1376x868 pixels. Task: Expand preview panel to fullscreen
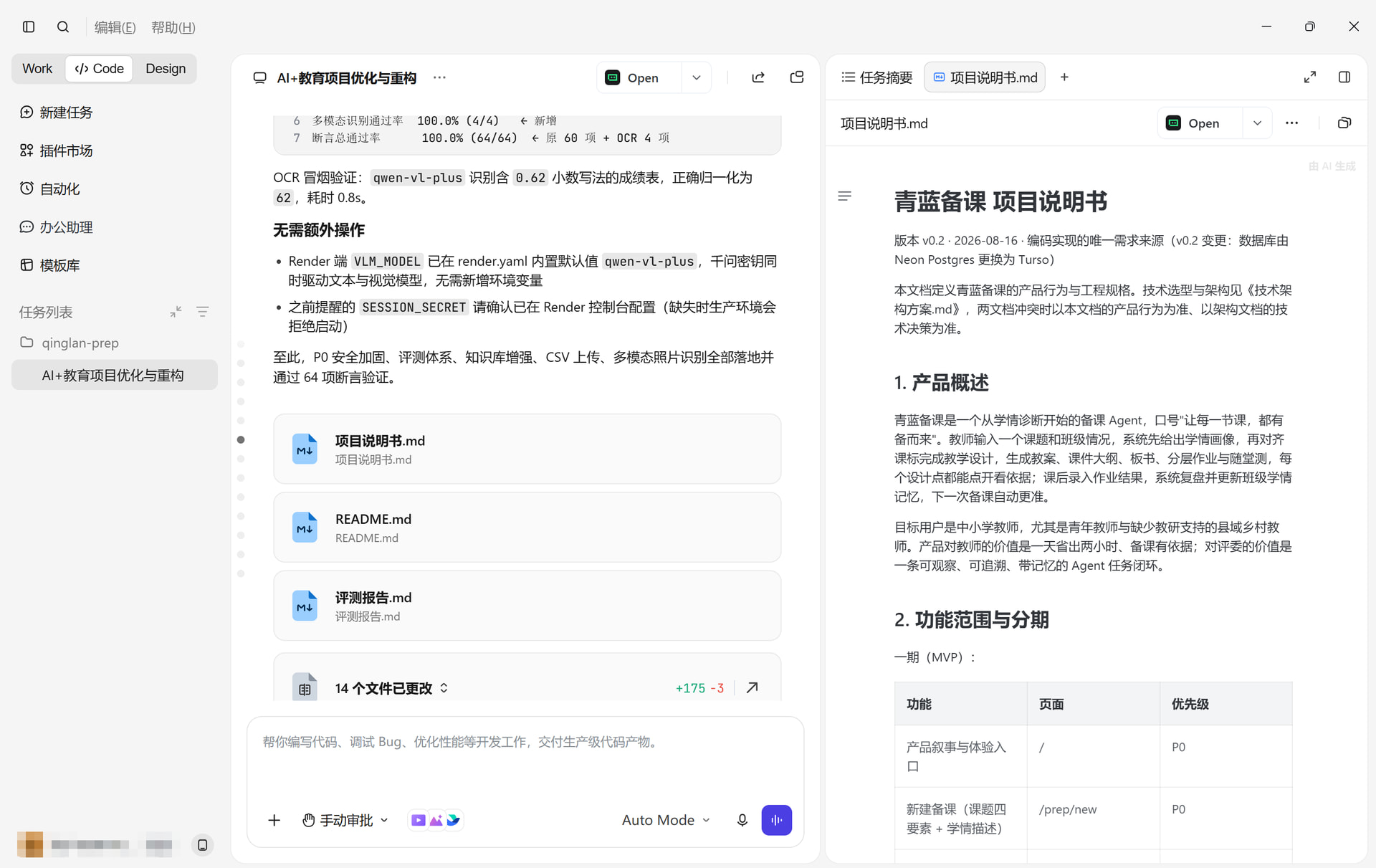coord(1310,77)
